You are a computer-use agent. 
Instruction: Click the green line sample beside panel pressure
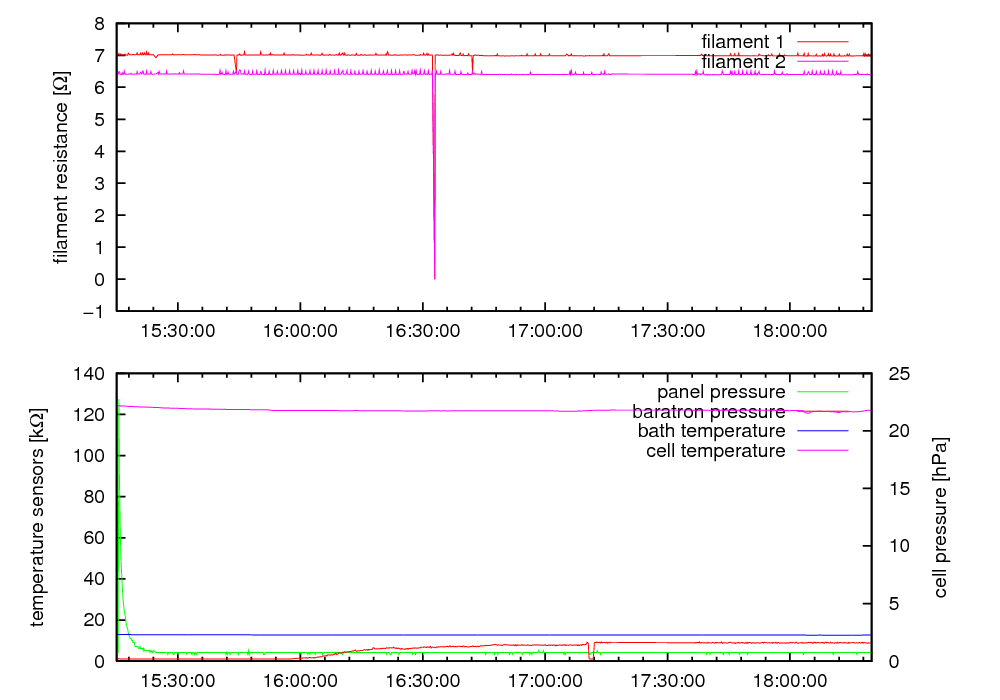(821, 391)
